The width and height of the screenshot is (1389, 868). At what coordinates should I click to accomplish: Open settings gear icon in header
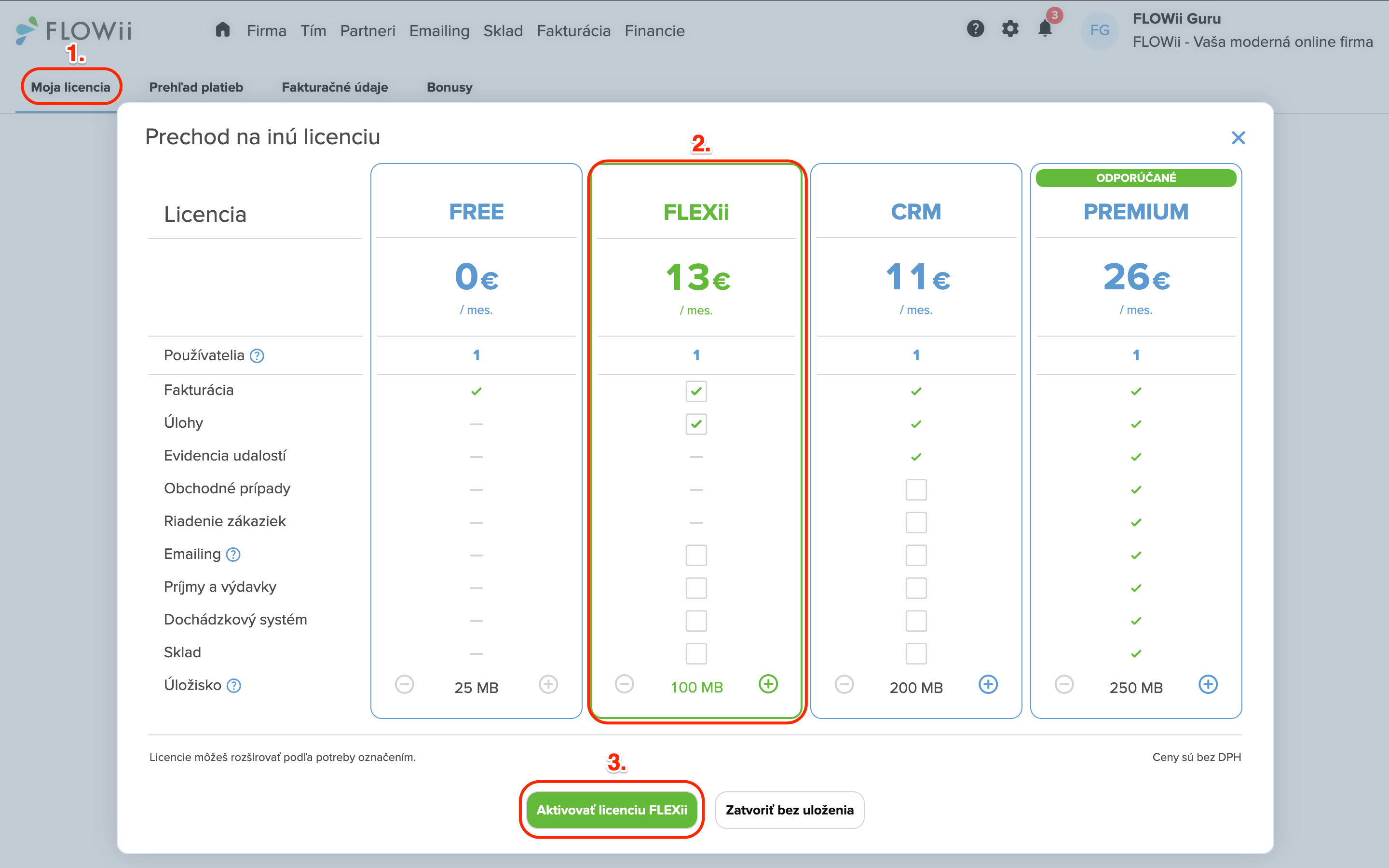pos(1010,29)
